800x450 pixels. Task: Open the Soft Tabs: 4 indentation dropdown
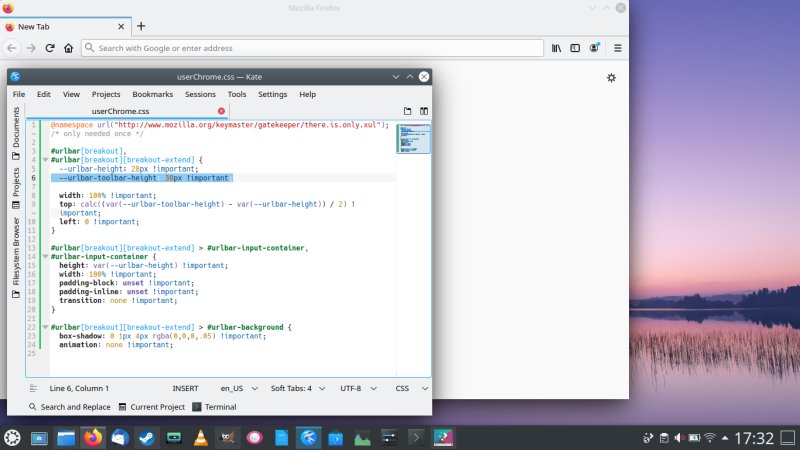[x=296, y=388]
